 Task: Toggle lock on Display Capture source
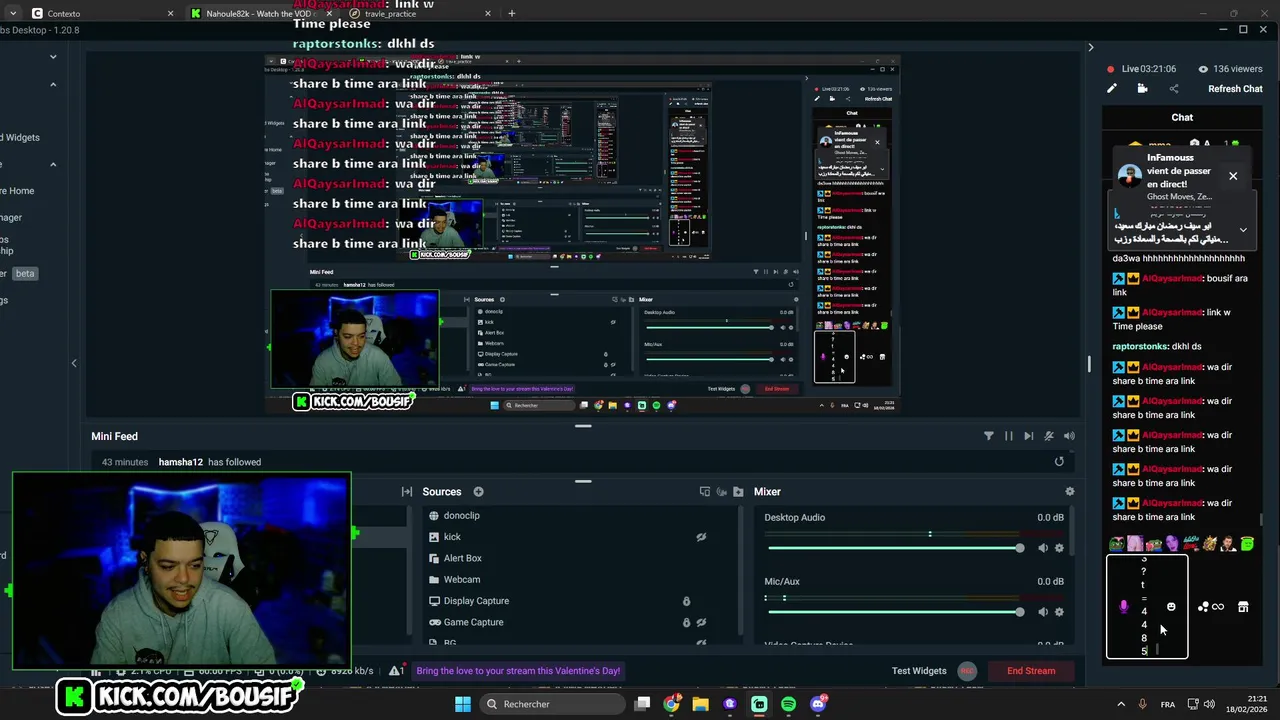[686, 601]
